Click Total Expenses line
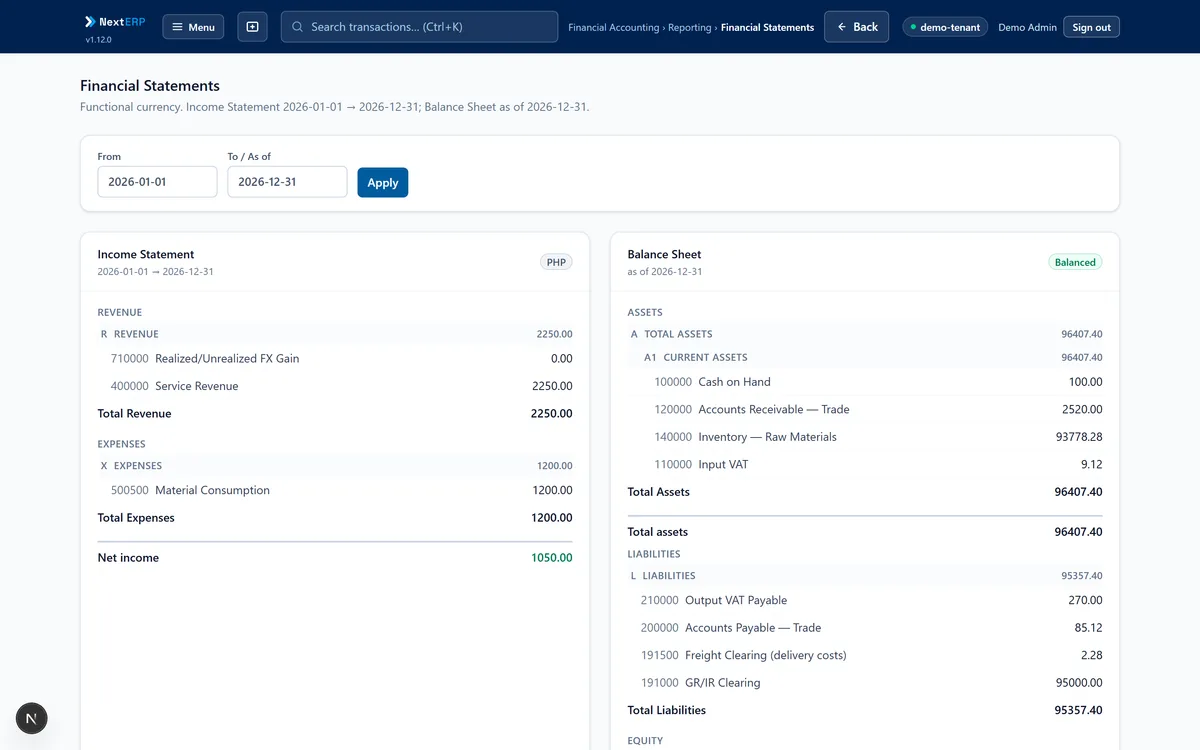This screenshot has width=1200, height=750. 335,518
